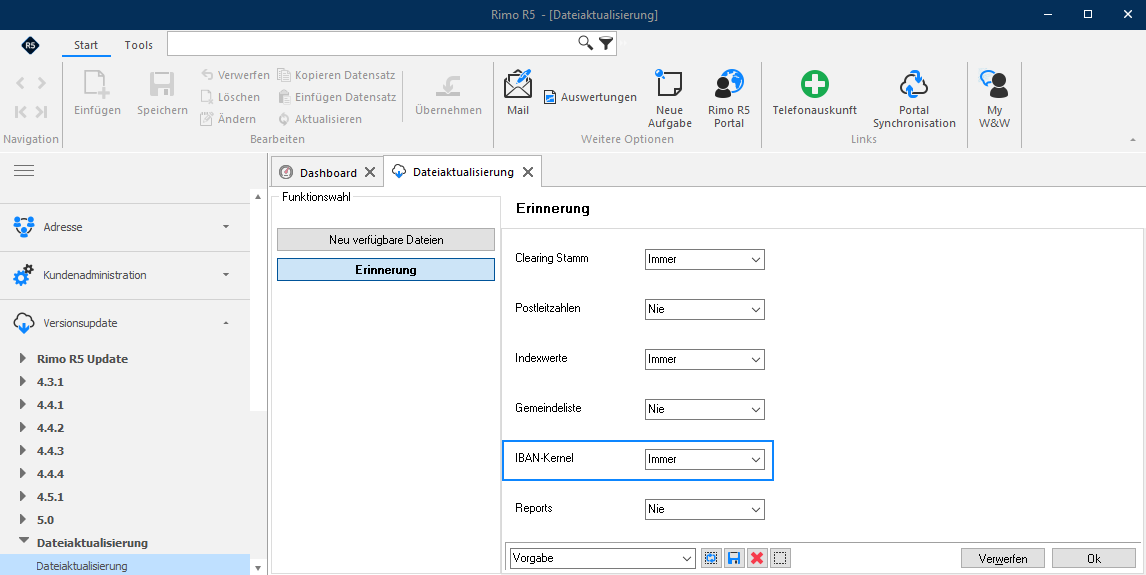Click the select-all preset icon next to Vorgabe
The image size is (1146, 575).
(710, 558)
